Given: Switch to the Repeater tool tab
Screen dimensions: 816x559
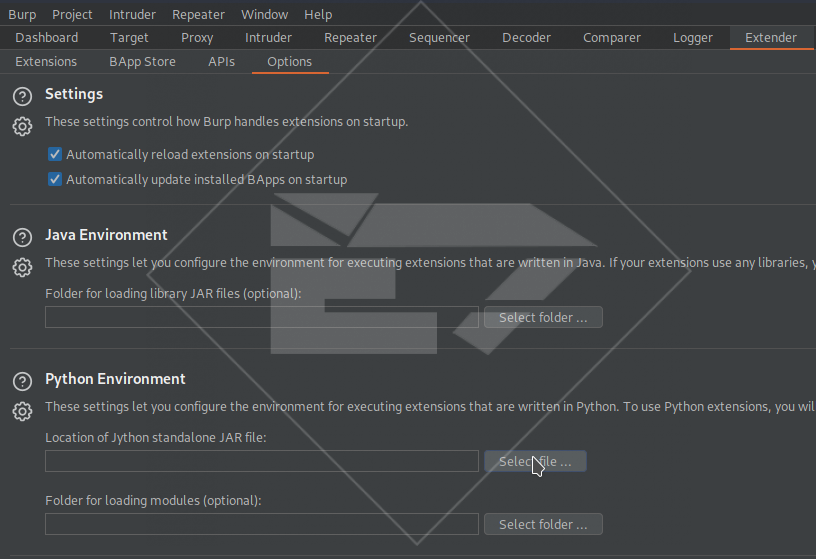Looking at the screenshot, I should tap(350, 37).
